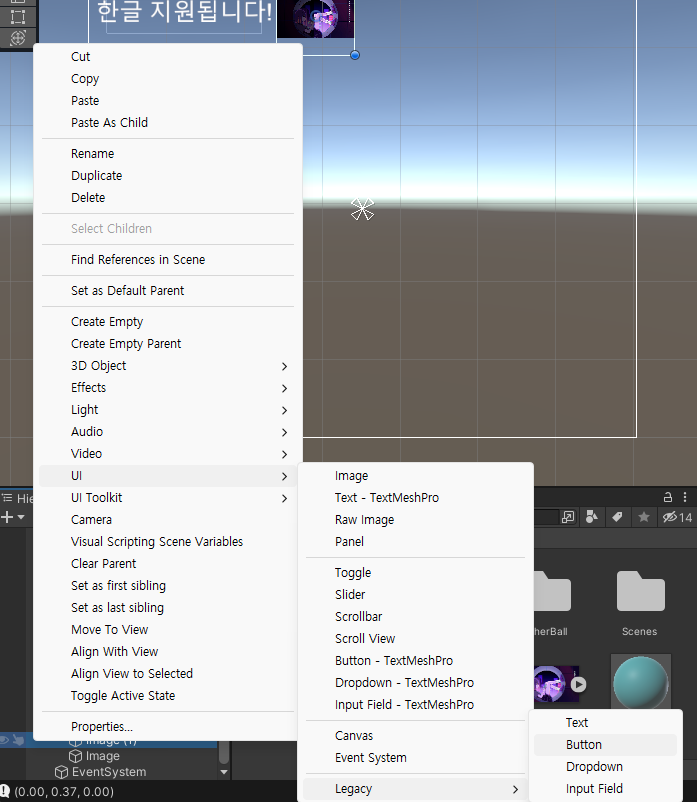Choose Paste from context menu
The image size is (697, 802).
(168, 101)
